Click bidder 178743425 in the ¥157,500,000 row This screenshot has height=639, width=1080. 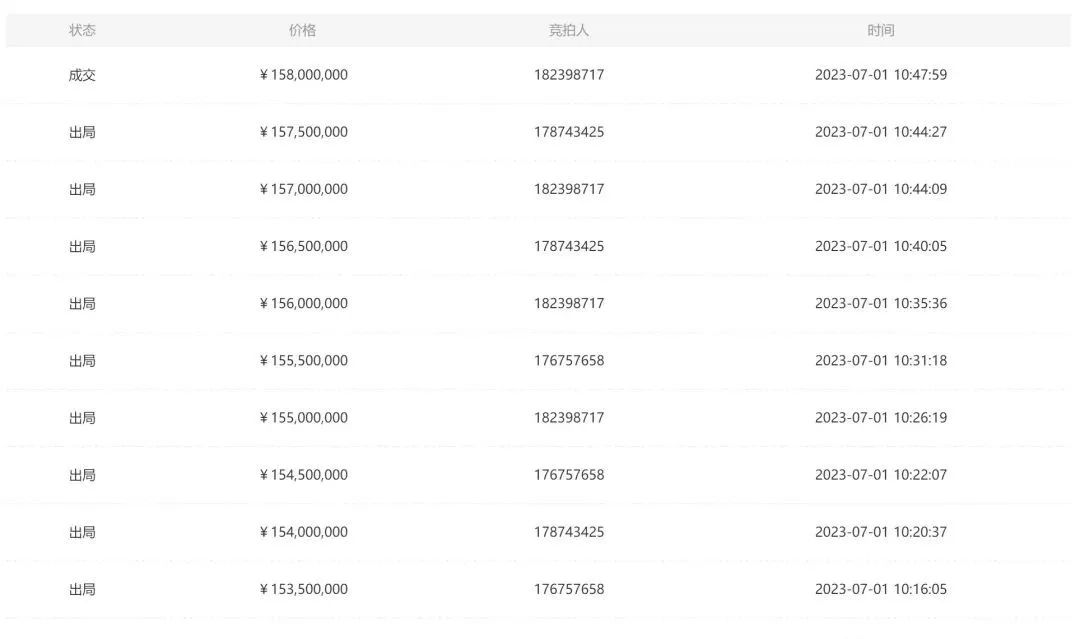[569, 132]
